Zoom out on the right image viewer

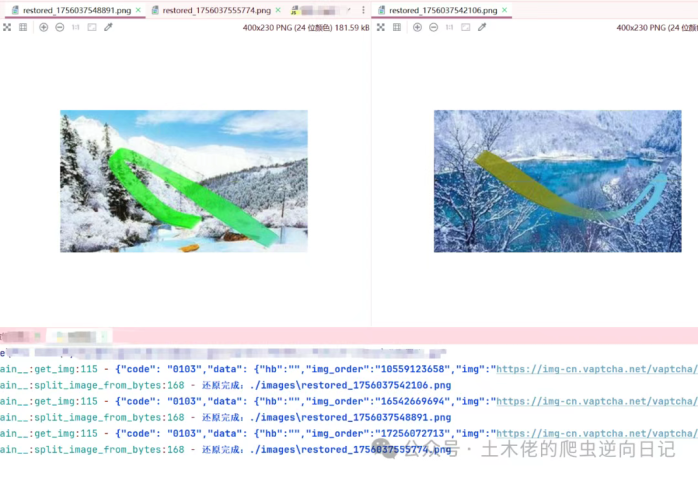pos(433,27)
